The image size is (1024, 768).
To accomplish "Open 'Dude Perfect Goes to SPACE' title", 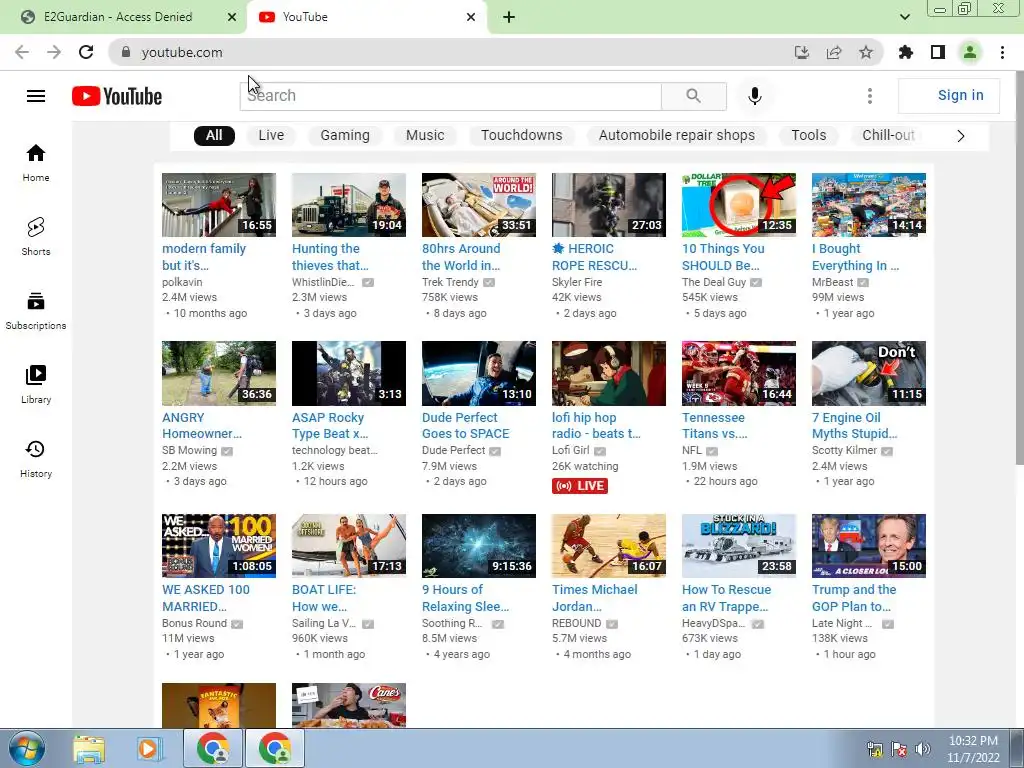I will (x=465, y=425).
